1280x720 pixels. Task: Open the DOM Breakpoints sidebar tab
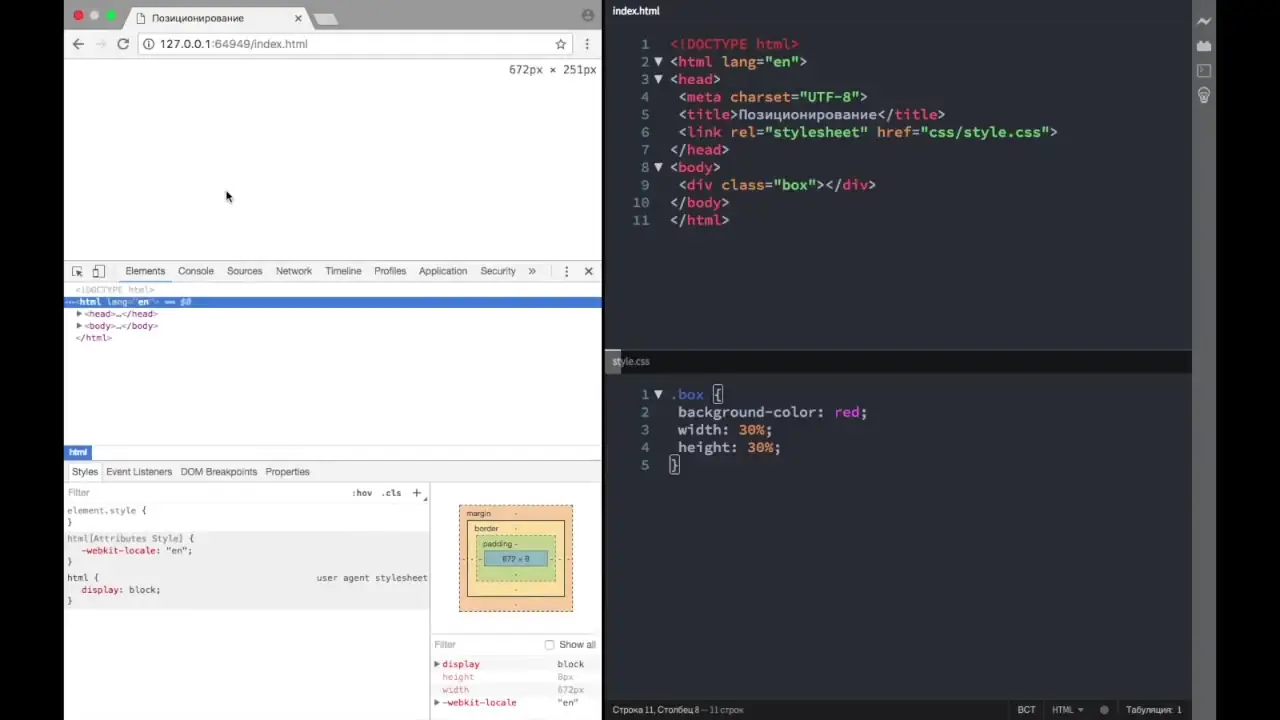click(x=219, y=472)
